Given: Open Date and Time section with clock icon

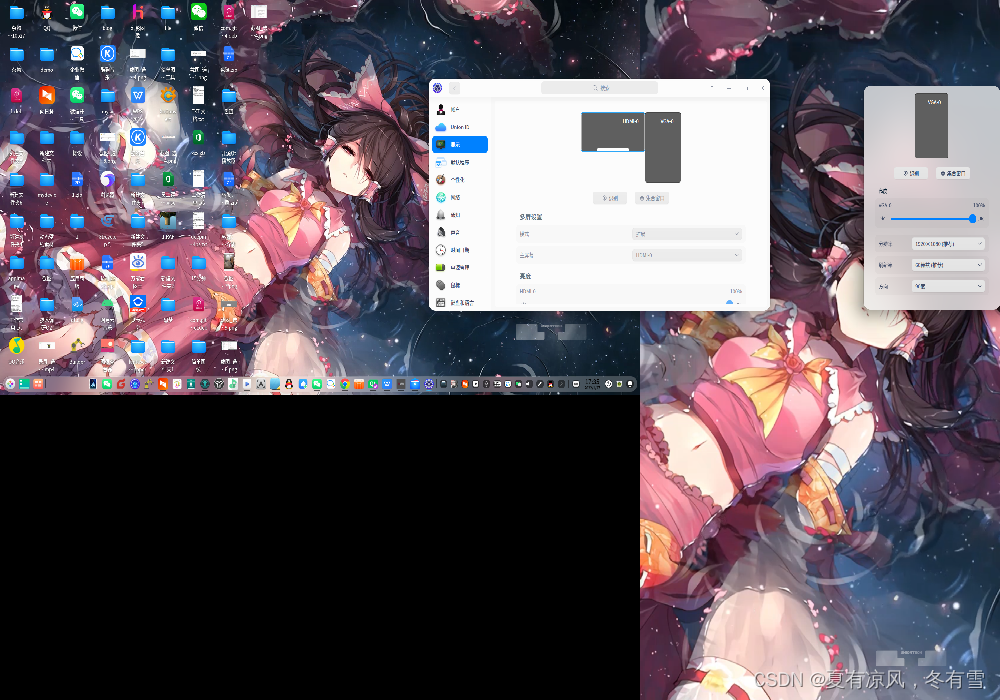Looking at the screenshot, I should tap(460, 250).
